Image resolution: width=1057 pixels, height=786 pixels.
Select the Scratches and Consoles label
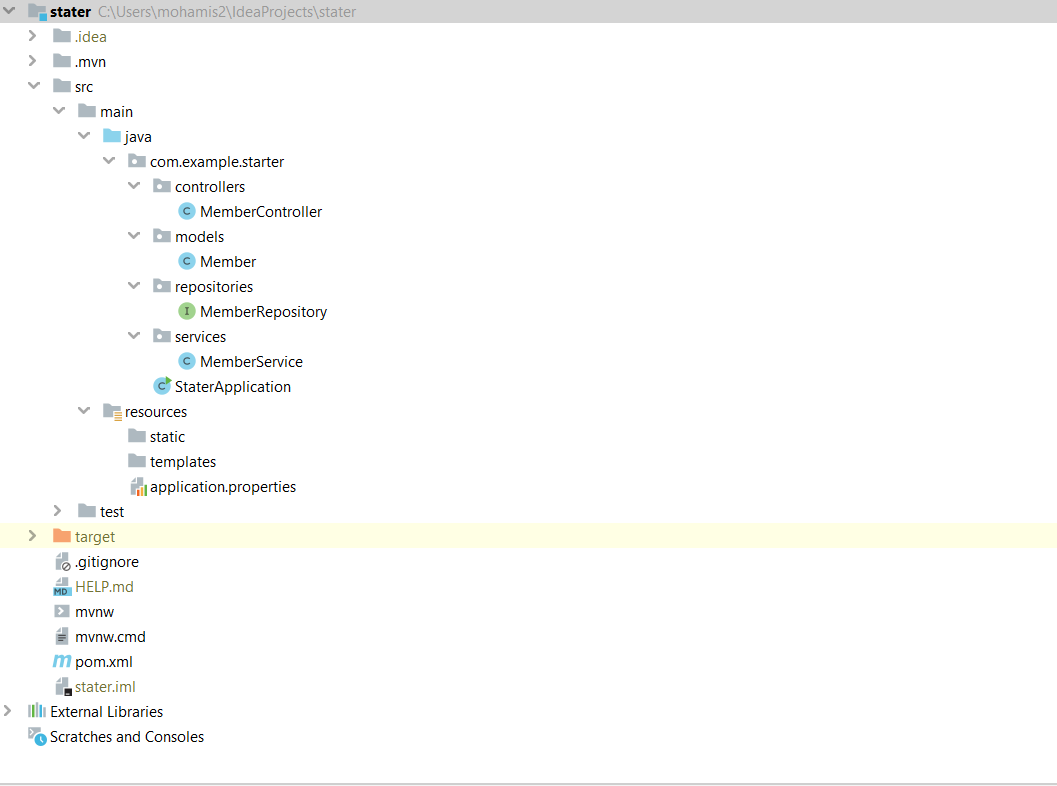pos(127,737)
